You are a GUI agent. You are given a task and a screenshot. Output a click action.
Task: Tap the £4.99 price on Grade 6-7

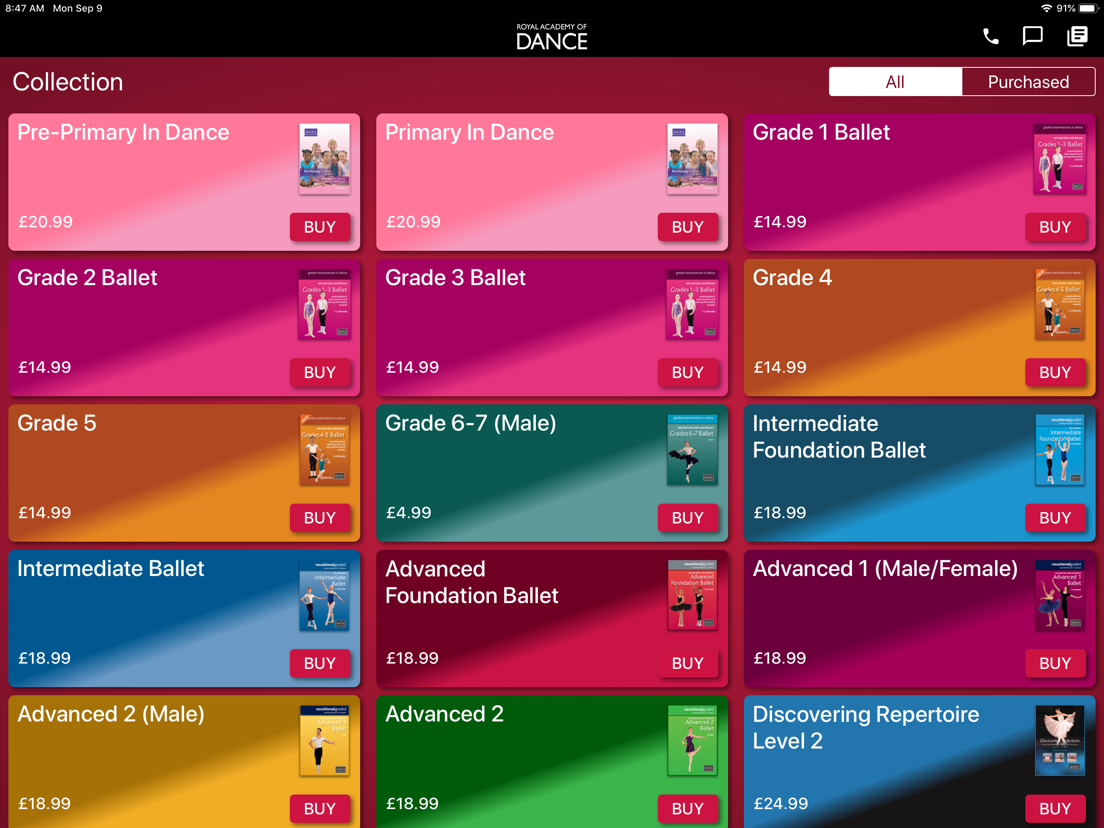coord(408,513)
